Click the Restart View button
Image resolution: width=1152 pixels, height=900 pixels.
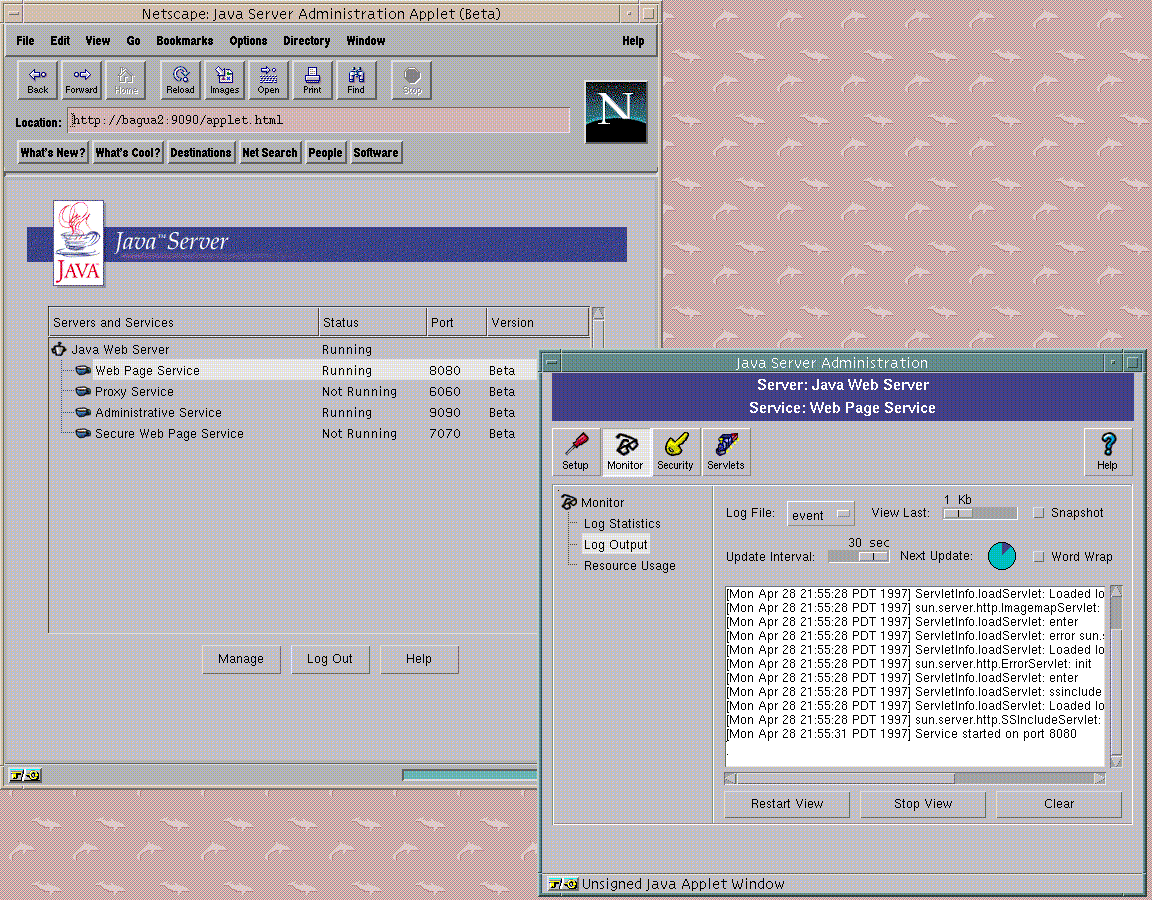(x=787, y=804)
